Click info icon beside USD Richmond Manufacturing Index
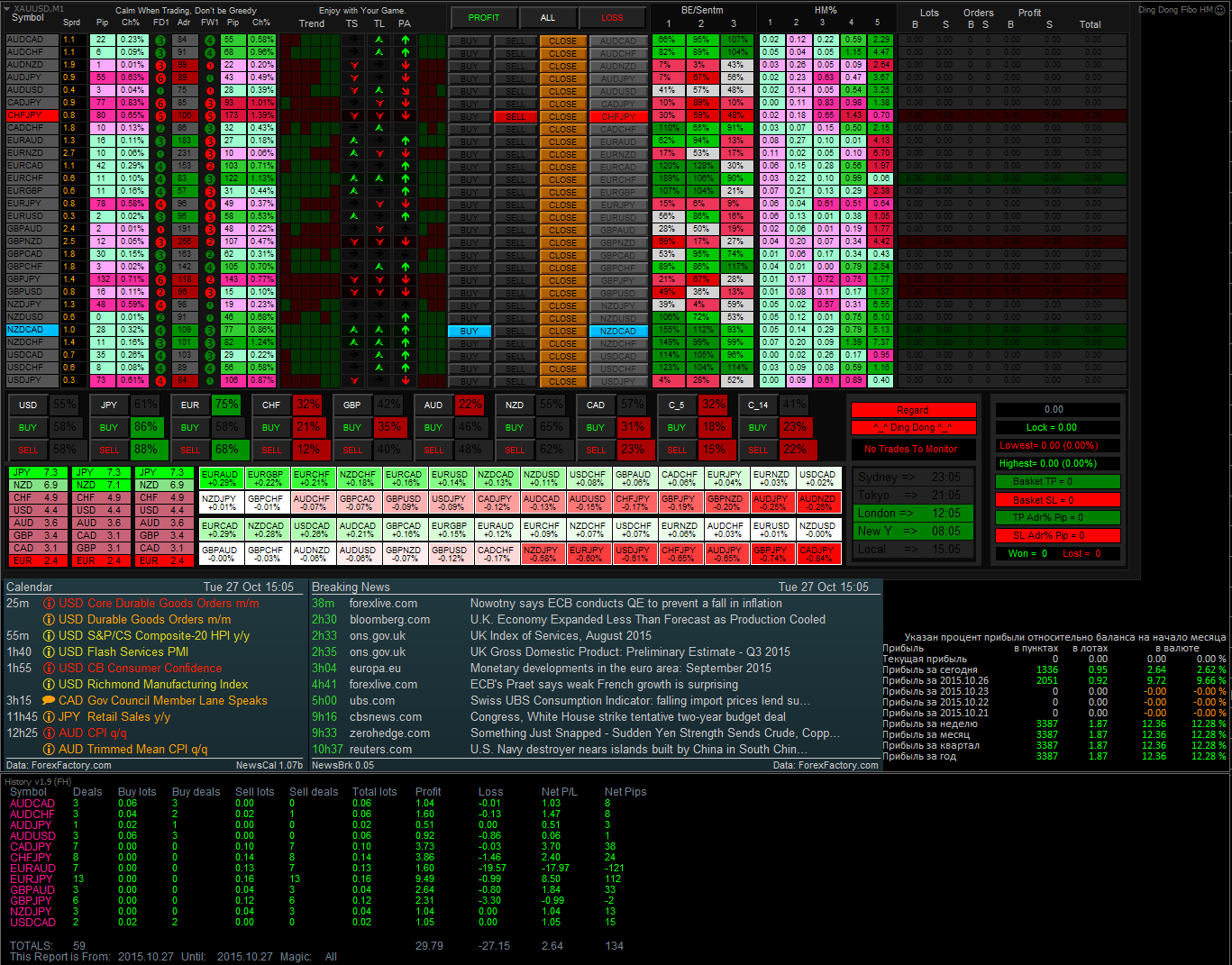 coord(49,685)
